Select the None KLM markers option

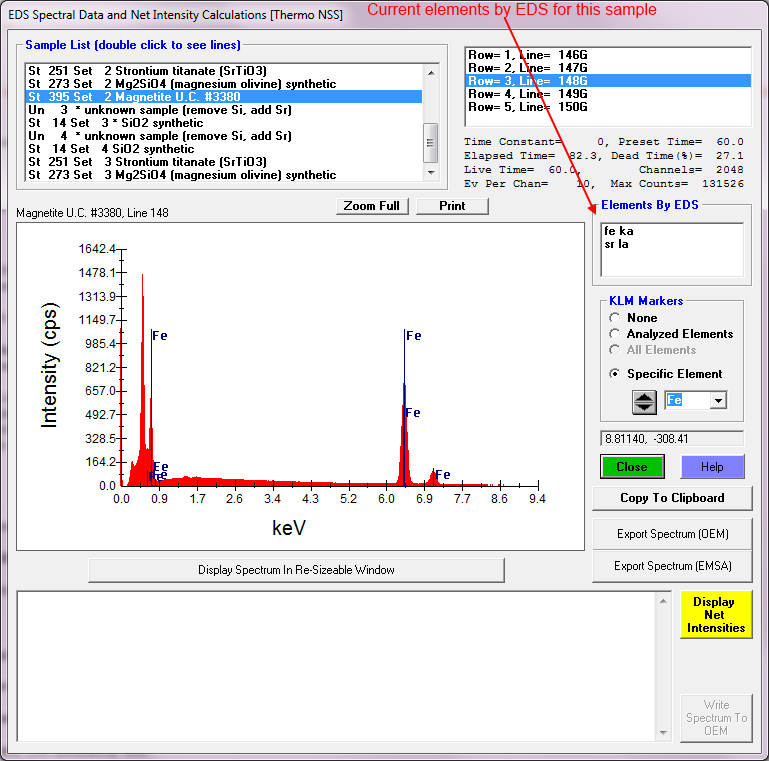tap(615, 318)
